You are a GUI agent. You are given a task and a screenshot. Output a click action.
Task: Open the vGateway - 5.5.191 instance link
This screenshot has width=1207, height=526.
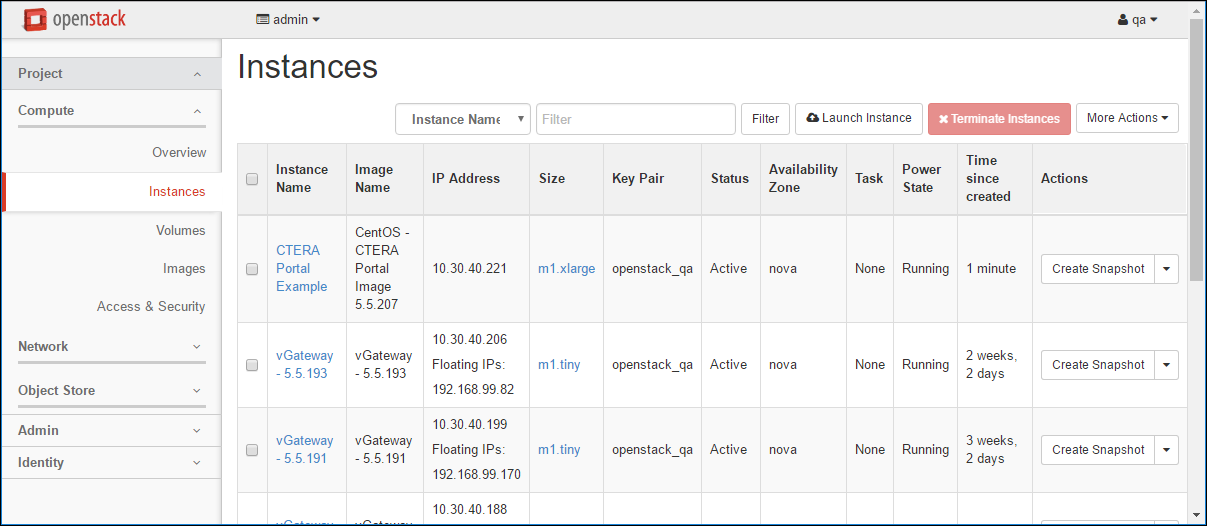pos(305,450)
